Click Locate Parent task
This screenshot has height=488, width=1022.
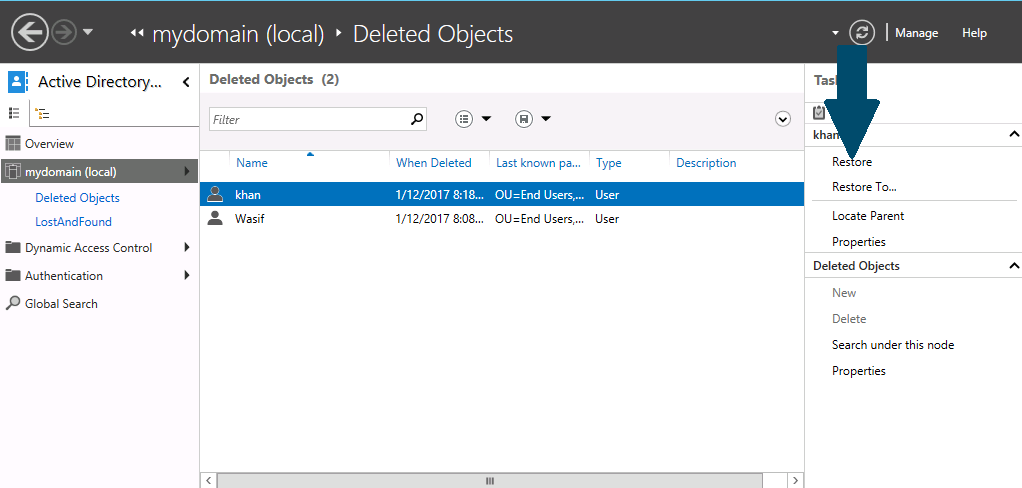tap(868, 216)
